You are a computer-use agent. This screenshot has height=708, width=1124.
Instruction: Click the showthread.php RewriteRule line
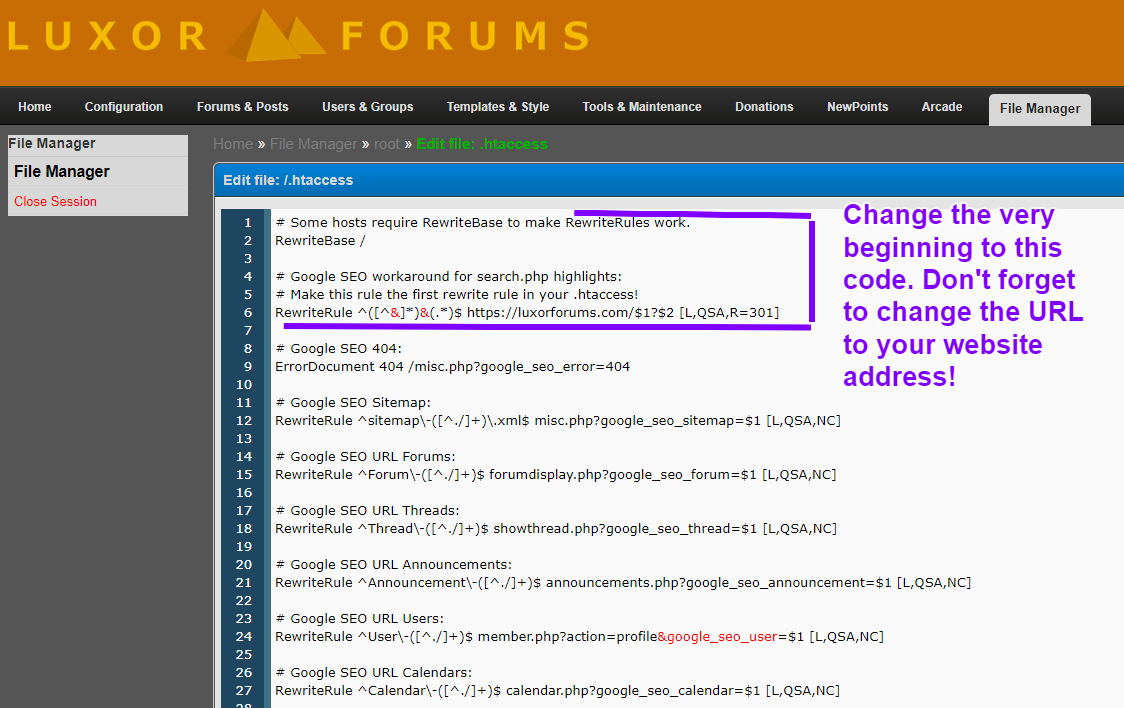pos(556,529)
